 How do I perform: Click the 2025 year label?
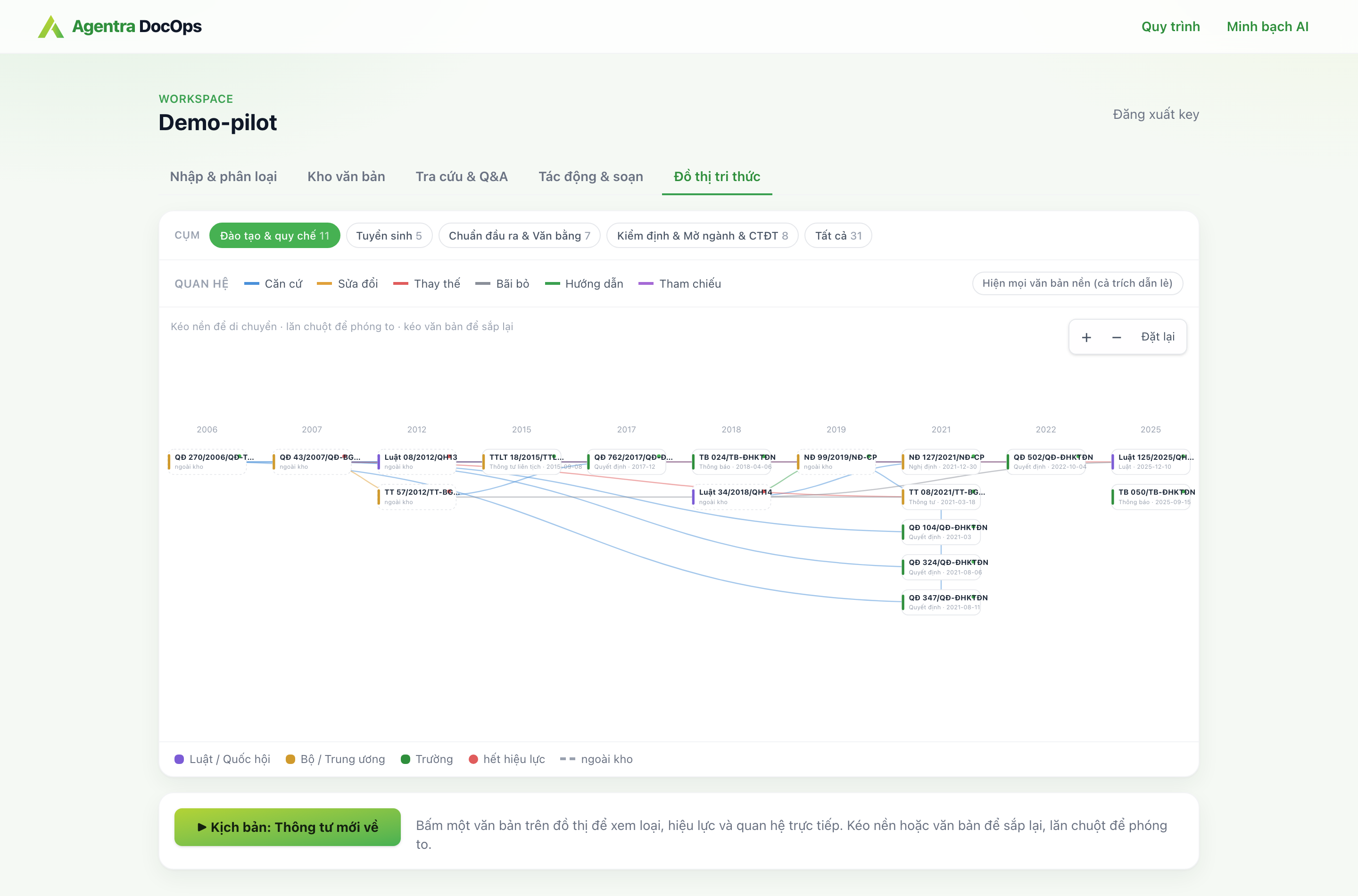1151,430
